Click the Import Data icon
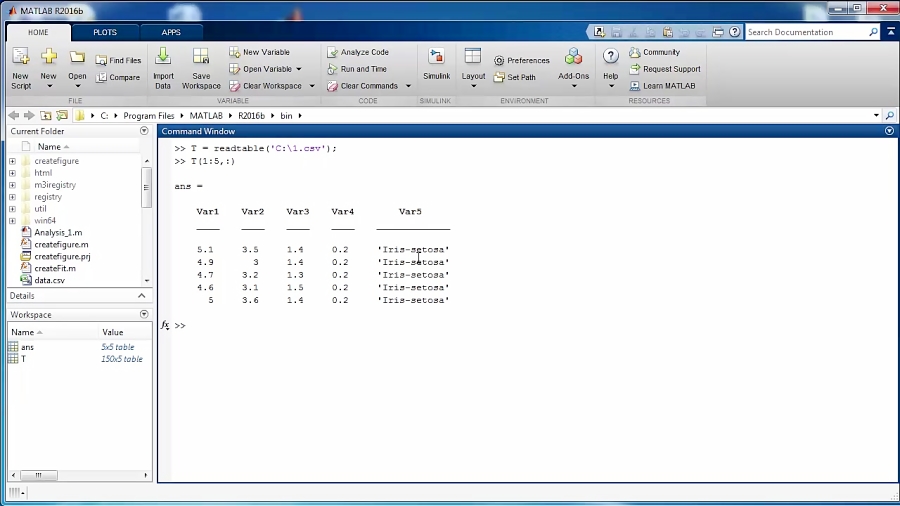This screenshot has width=900, height=506. point(163,57)
